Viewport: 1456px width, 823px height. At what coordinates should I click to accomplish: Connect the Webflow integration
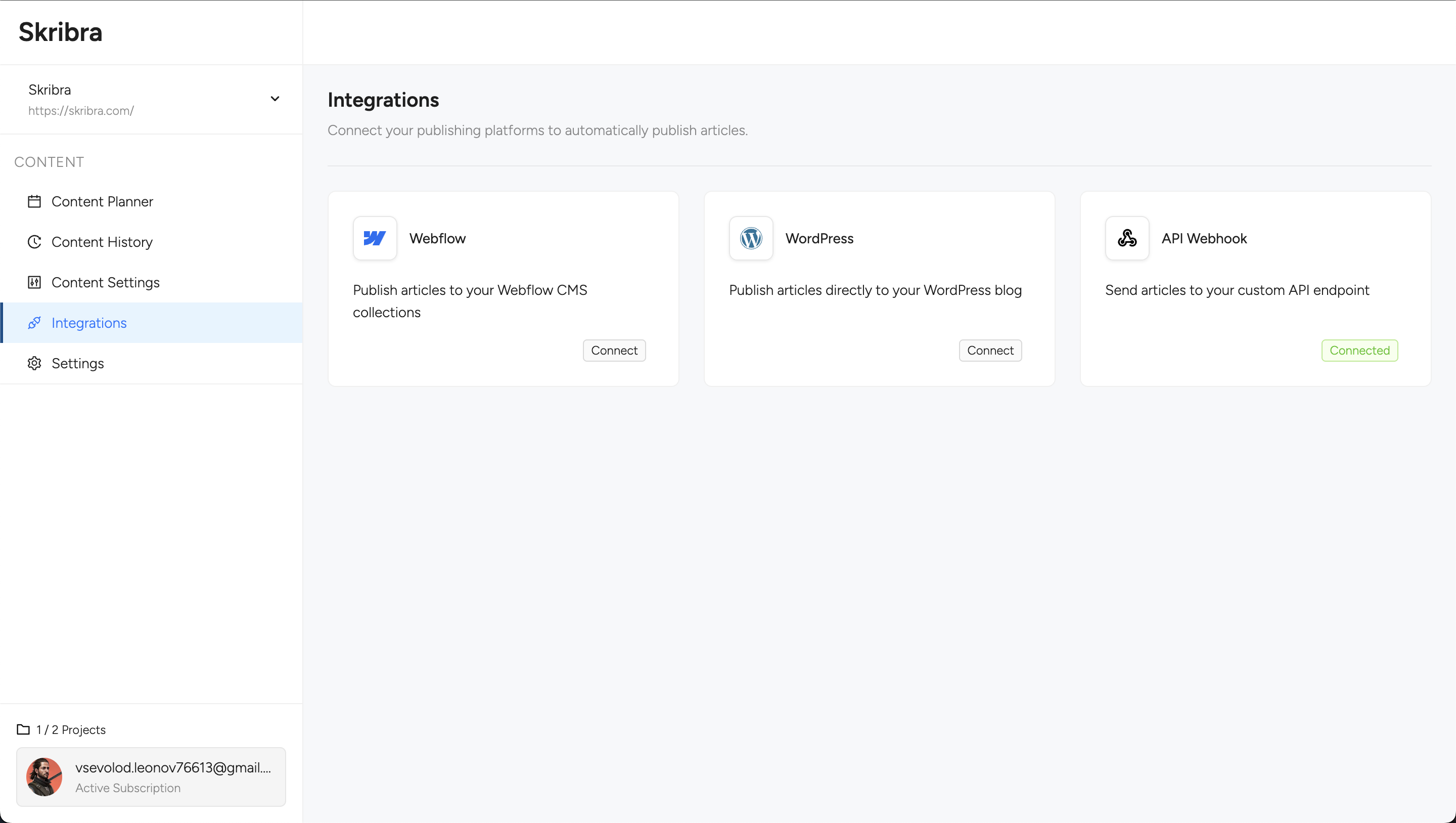pyautogui.click(x=614, y=350)
